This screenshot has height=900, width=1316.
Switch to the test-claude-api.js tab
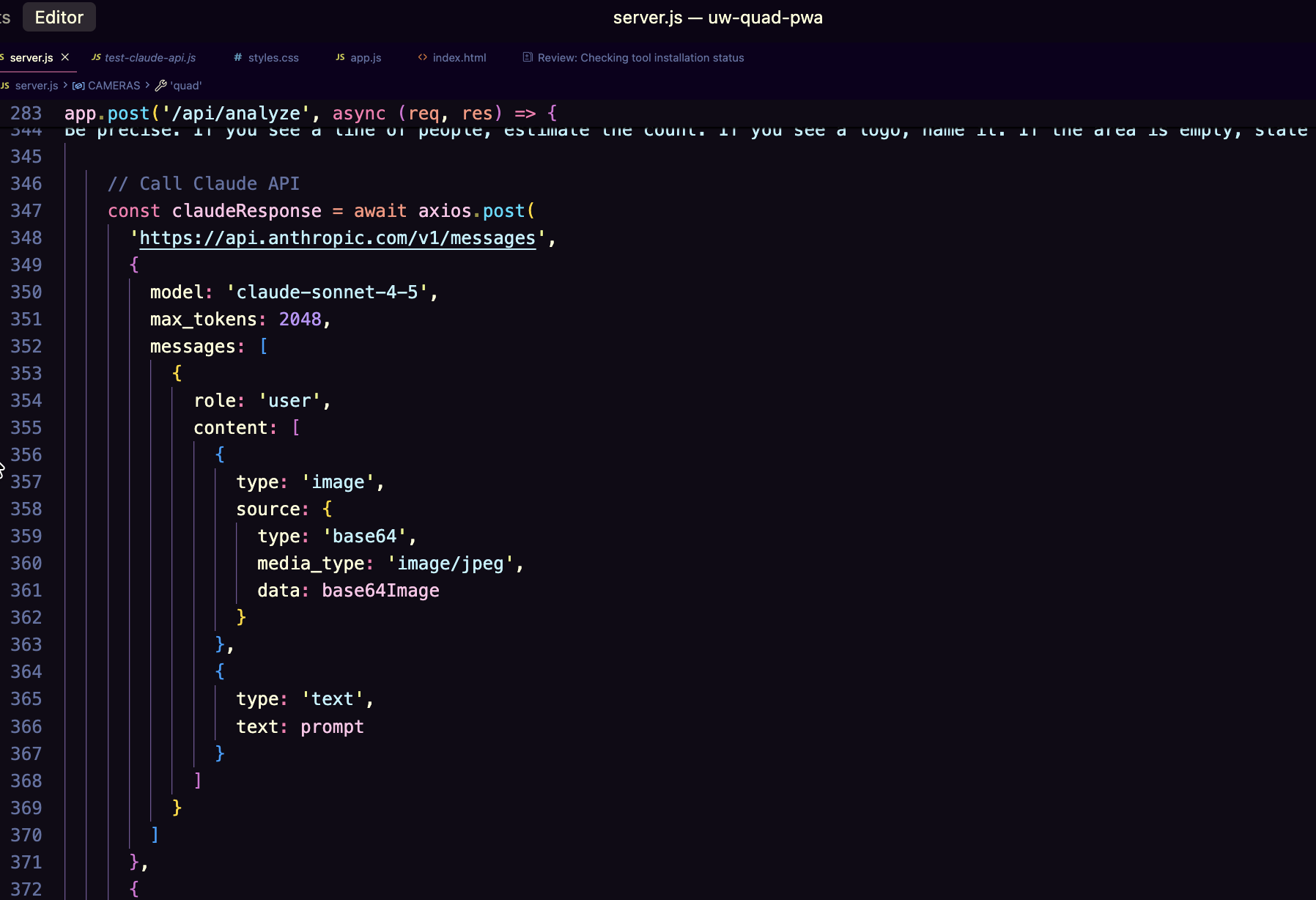click(144, 57)
